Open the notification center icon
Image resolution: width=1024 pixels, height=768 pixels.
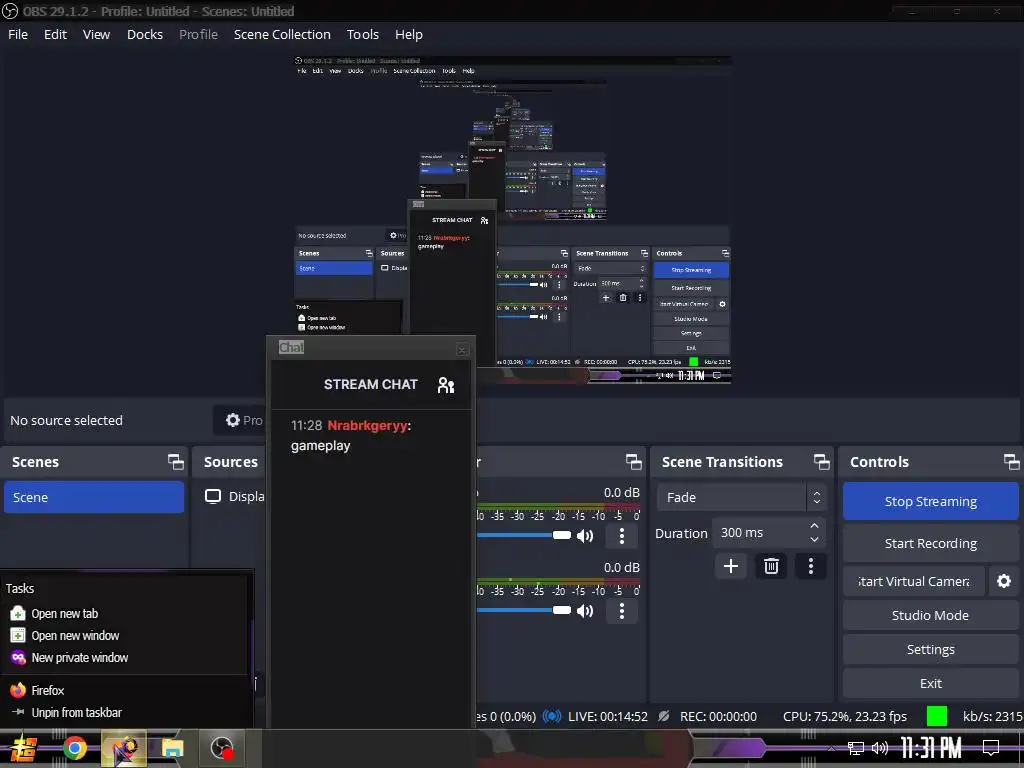click(x=991, y=748)
